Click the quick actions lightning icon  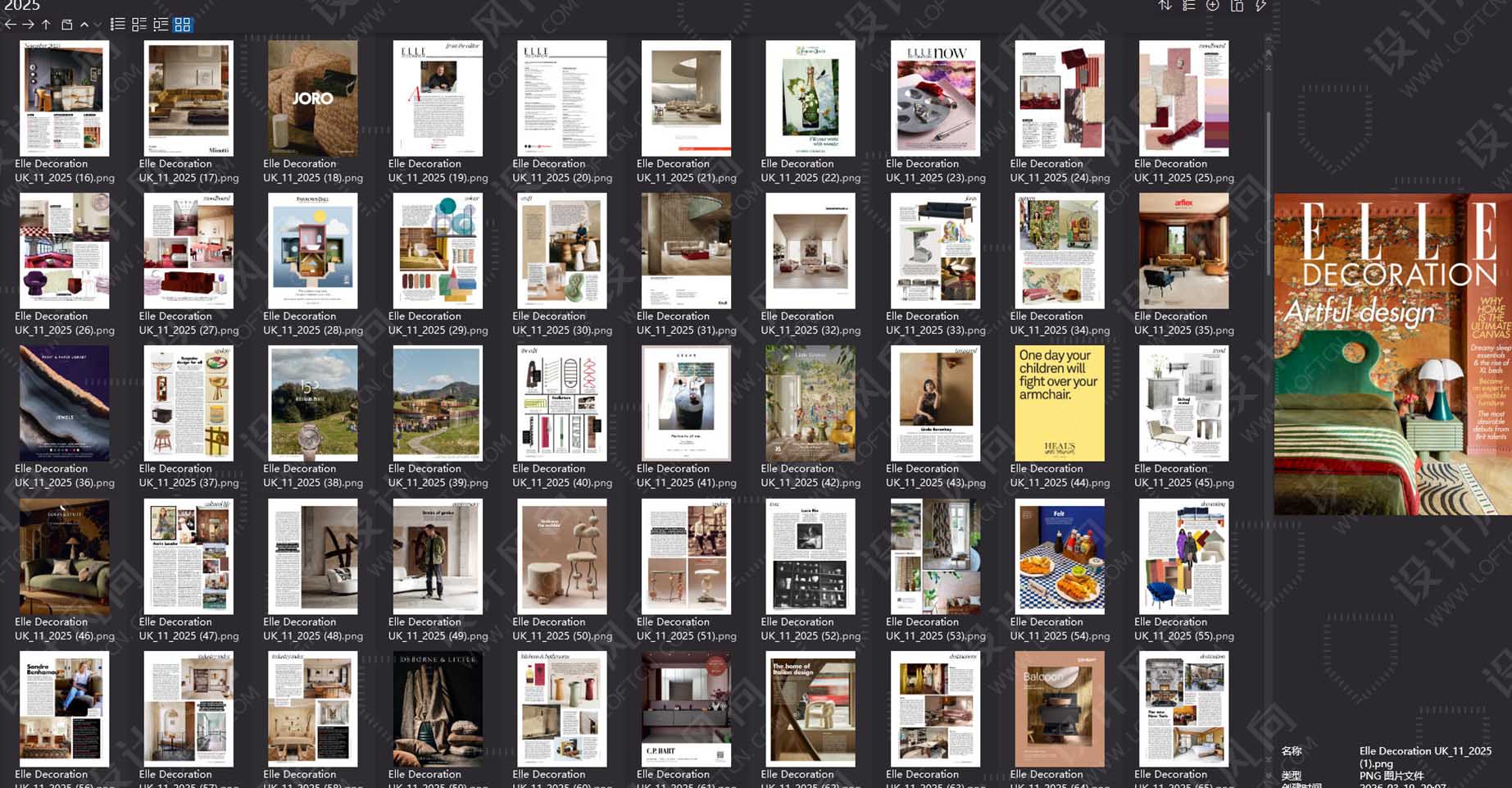click(1260, 6)
